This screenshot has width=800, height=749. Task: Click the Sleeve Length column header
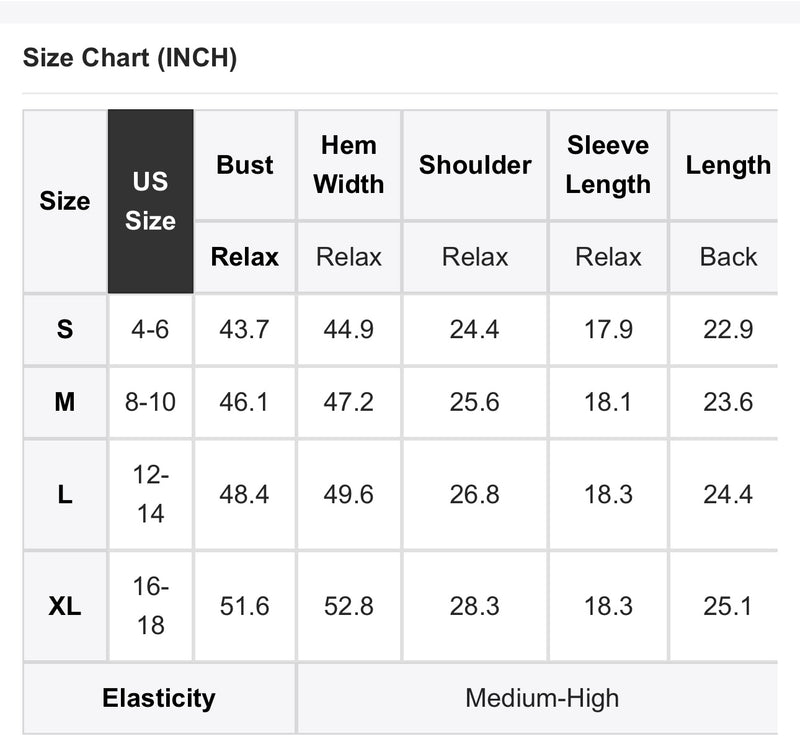tap(608, 165)
